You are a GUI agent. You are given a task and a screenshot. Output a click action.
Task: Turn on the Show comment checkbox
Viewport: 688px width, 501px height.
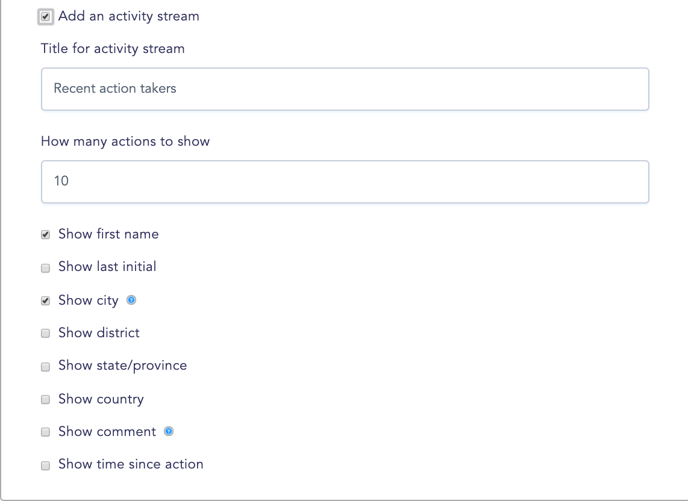click(x=45, y=432)
